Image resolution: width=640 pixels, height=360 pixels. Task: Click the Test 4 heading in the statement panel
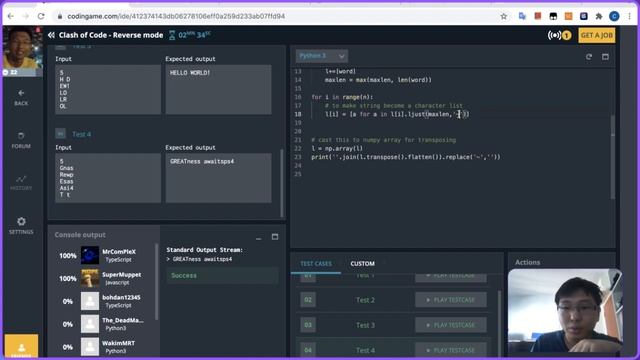coord(82,134)
